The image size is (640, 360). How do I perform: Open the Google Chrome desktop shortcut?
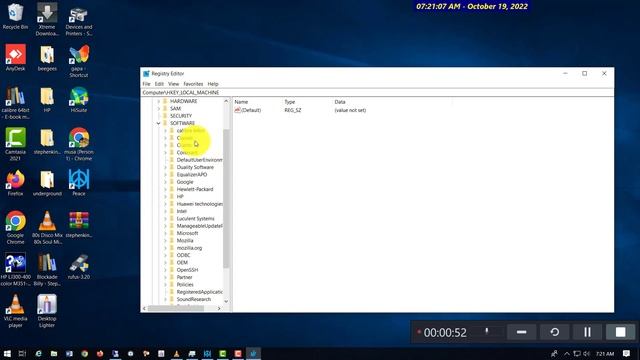[x=15, y=227]
